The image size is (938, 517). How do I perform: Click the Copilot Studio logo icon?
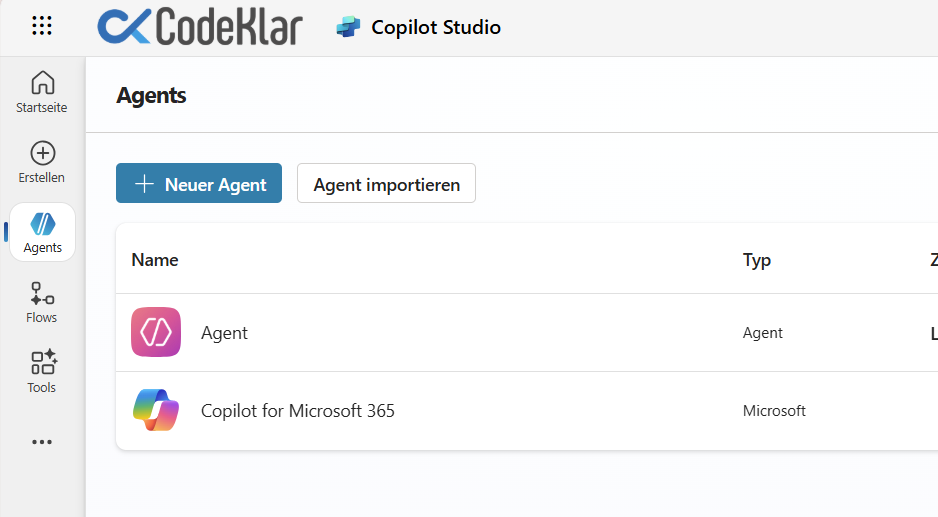pyautogui.click(x=348, y=27)
